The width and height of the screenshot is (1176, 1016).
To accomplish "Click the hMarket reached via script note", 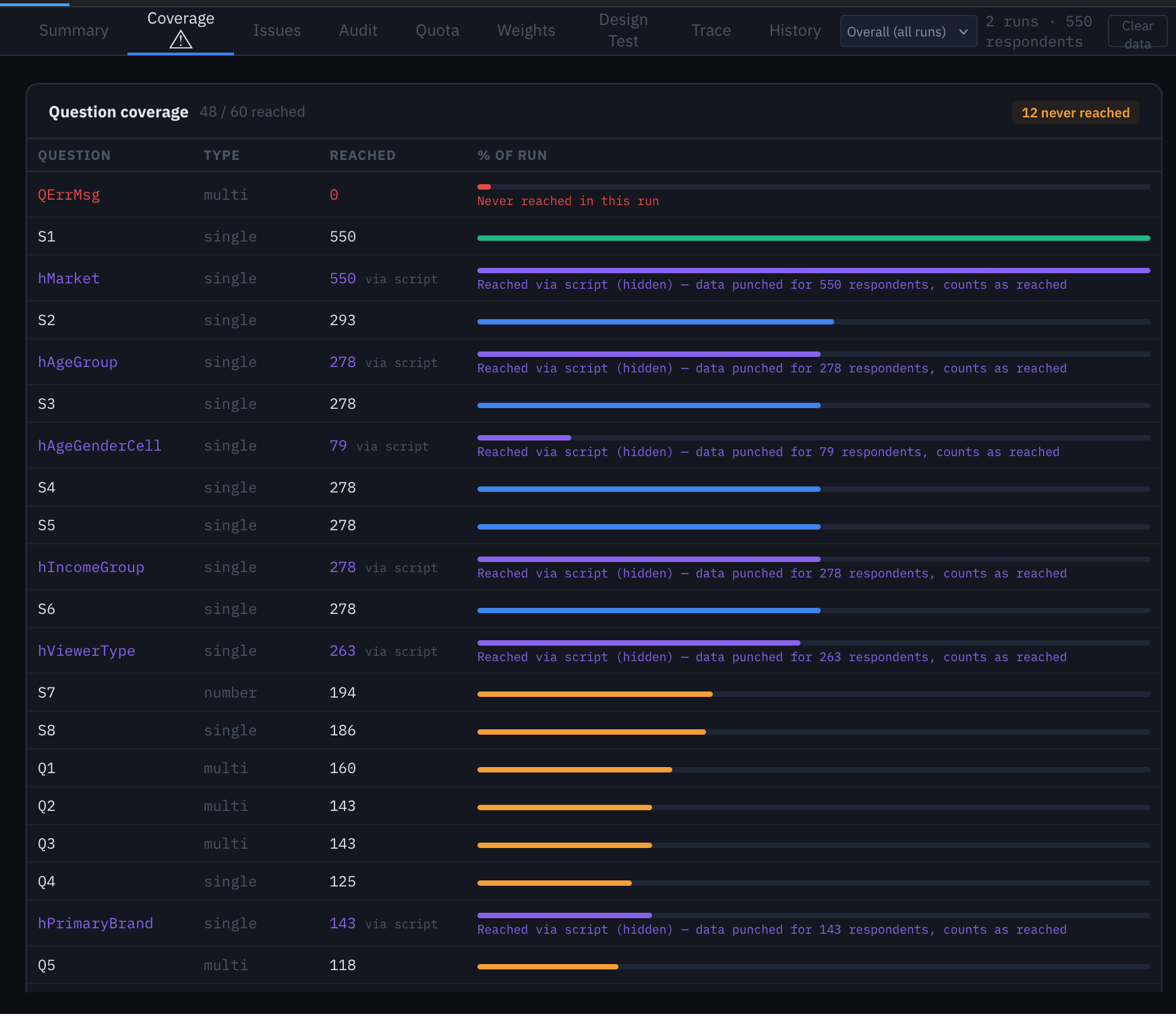I will click(772, 285).
